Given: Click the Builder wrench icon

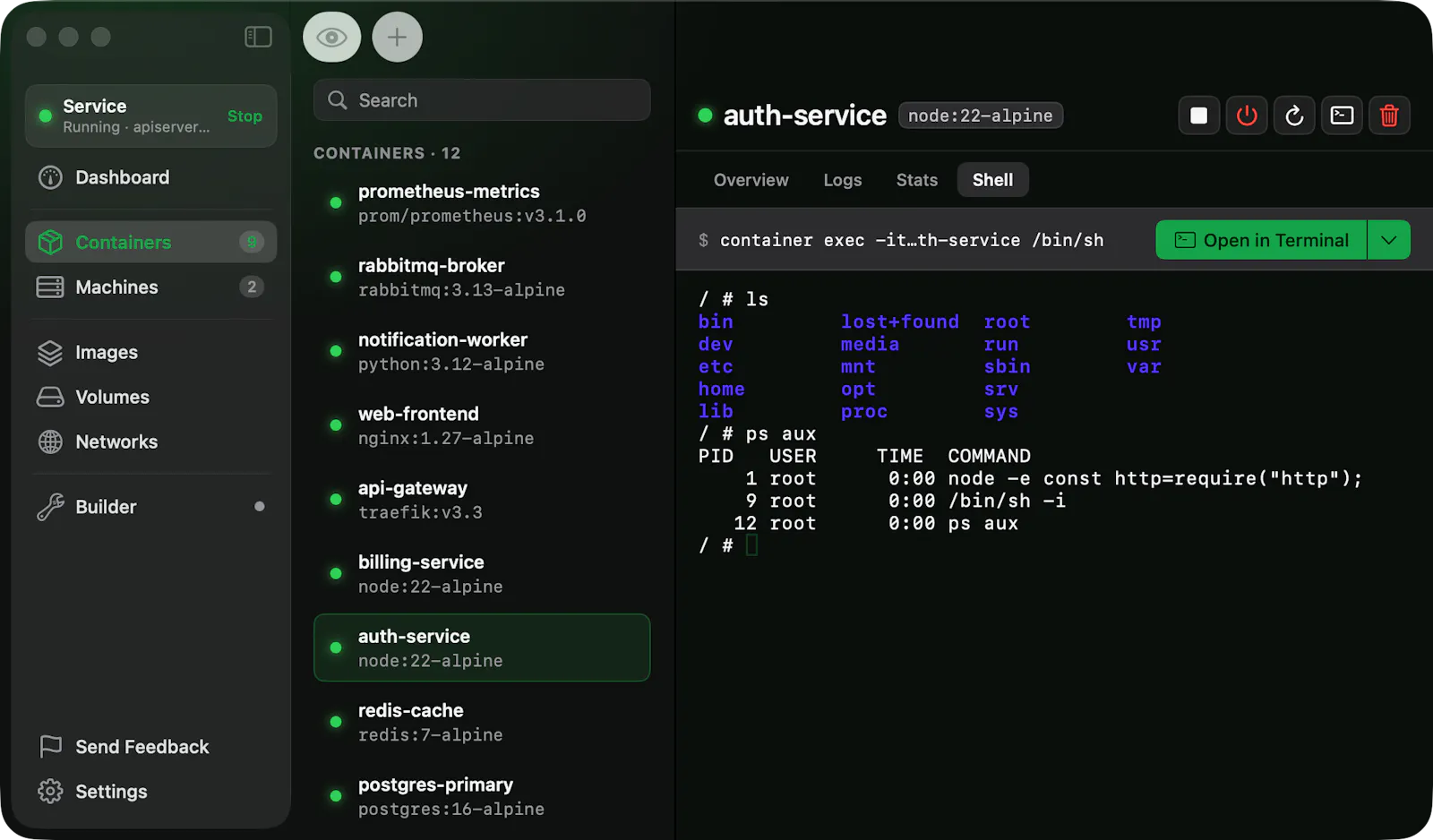Looking at the screenshot, I should coord(50,507).
